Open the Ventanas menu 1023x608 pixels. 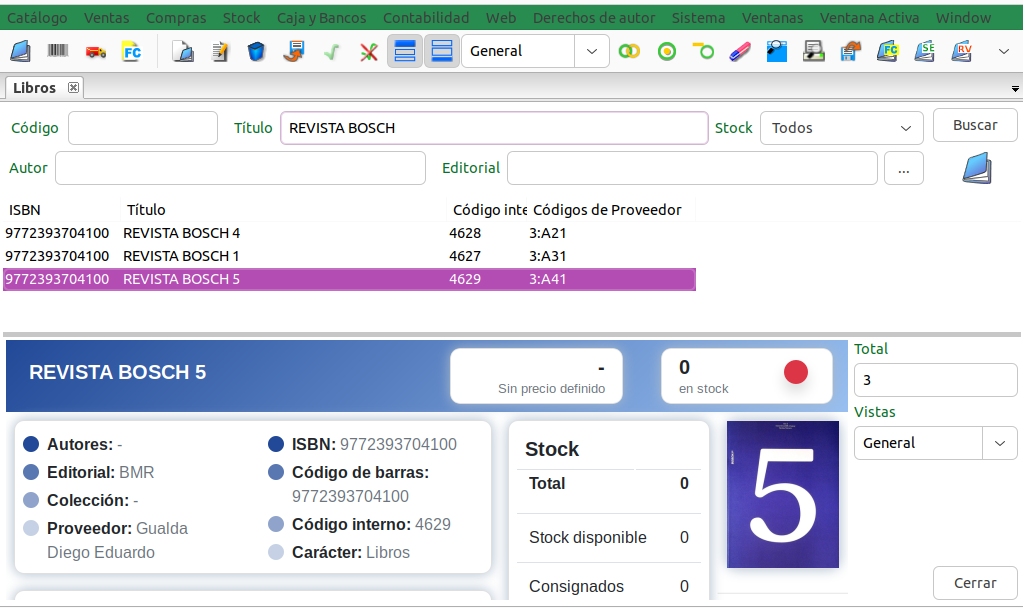772,18
